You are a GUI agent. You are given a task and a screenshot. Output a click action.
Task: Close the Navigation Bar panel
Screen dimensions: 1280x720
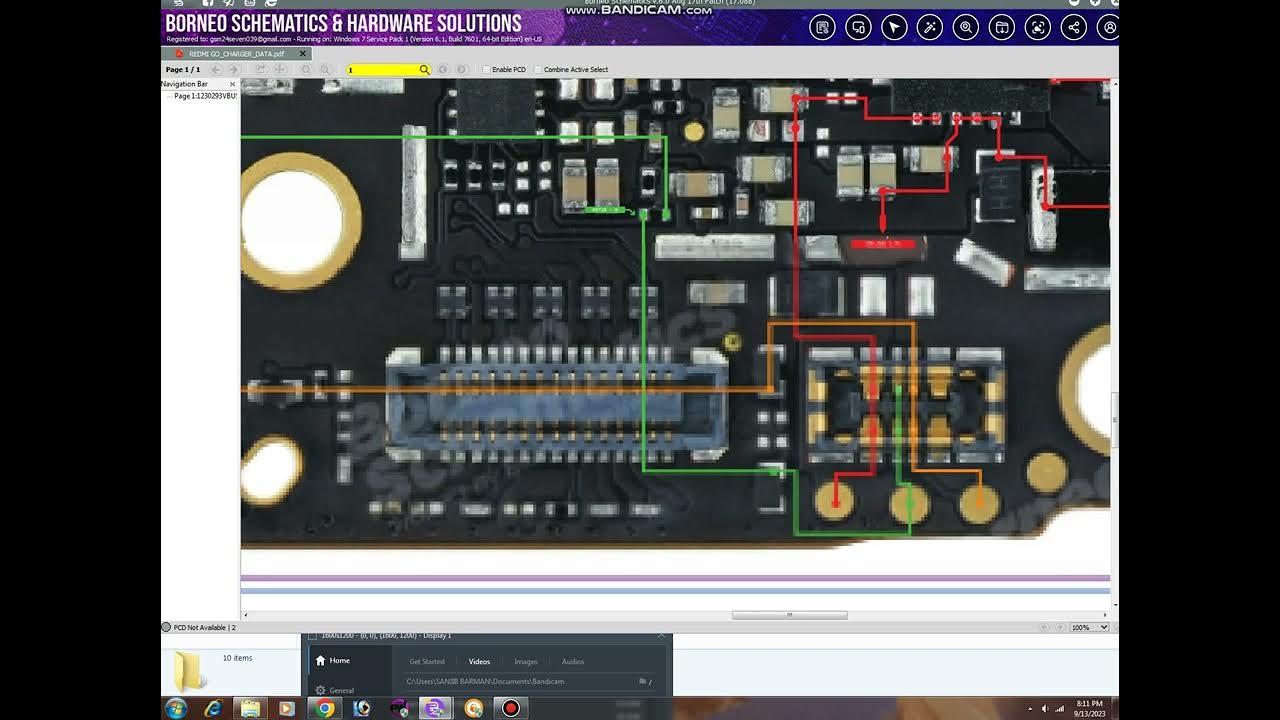pos(233,84)
